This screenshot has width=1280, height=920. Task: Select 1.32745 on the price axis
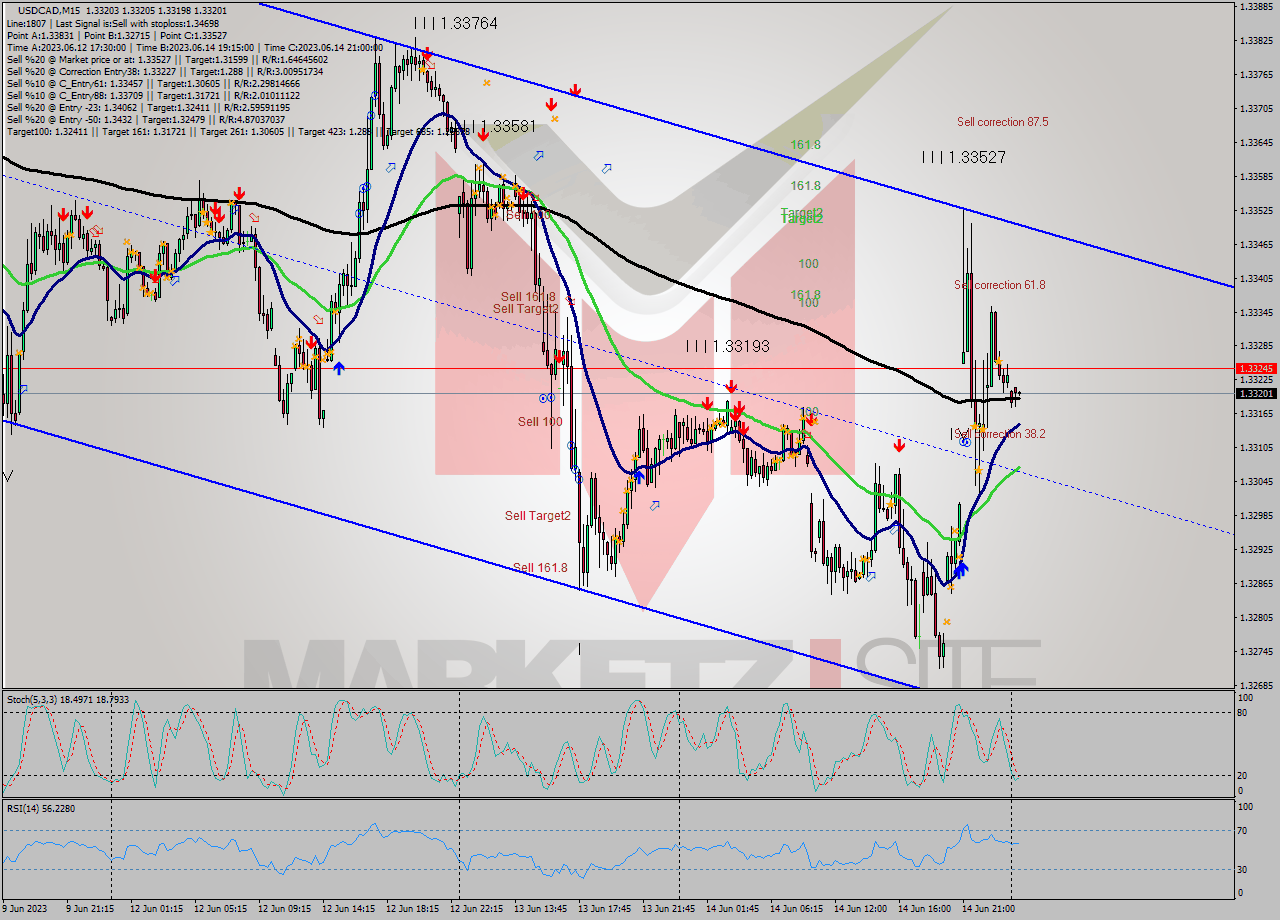point(1255,652)
